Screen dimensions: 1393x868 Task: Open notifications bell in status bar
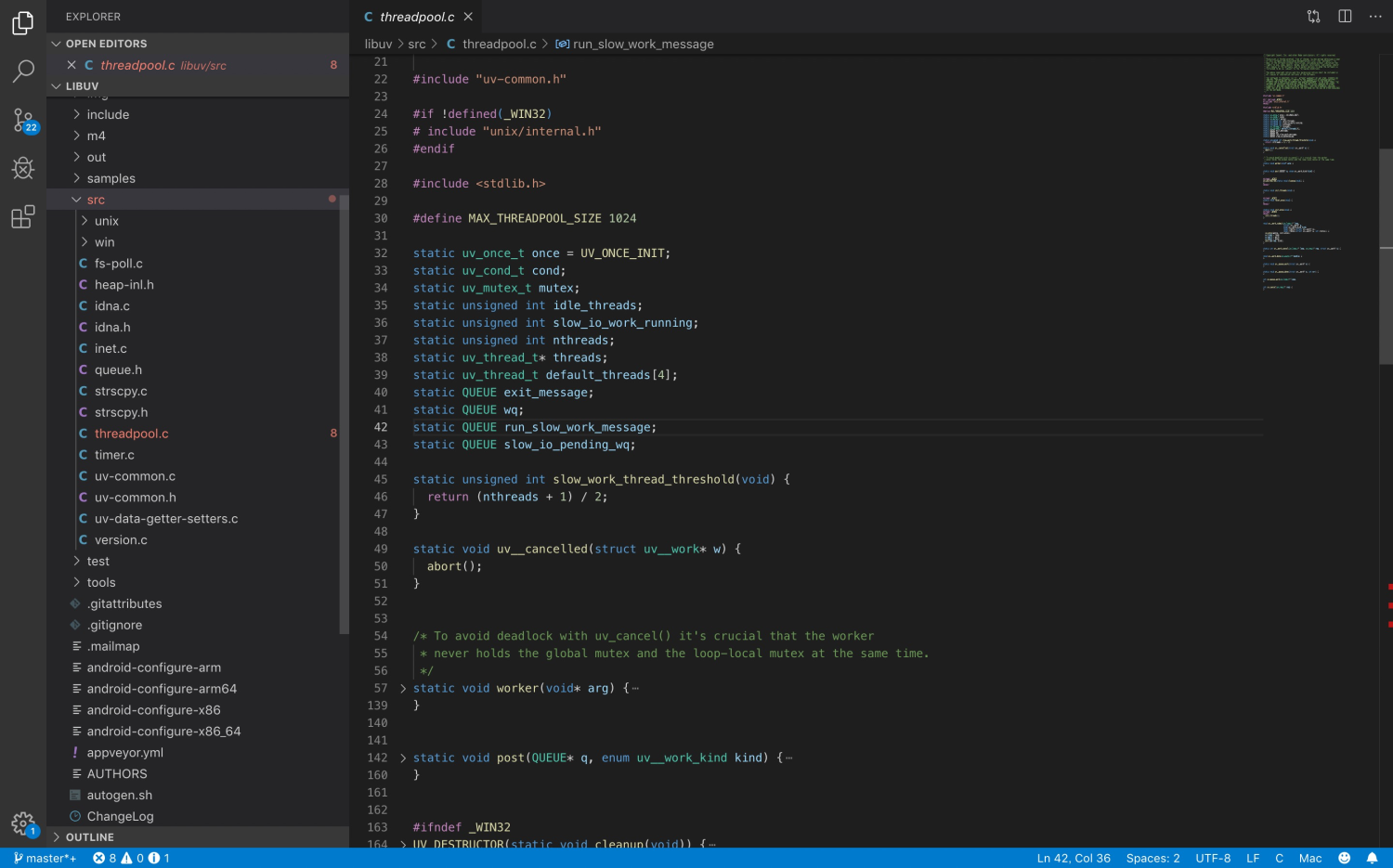(x=1372, y=858)
